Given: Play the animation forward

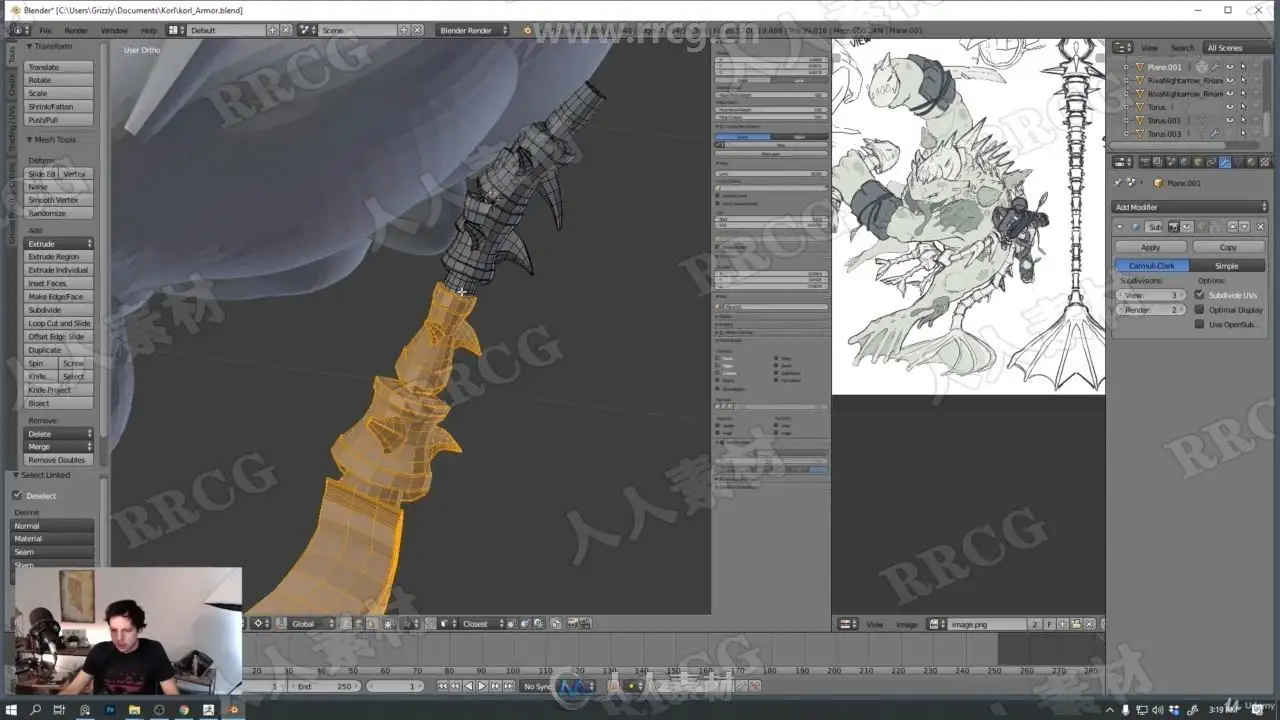Looking at the screenshot, I should [x=482, y=686].
